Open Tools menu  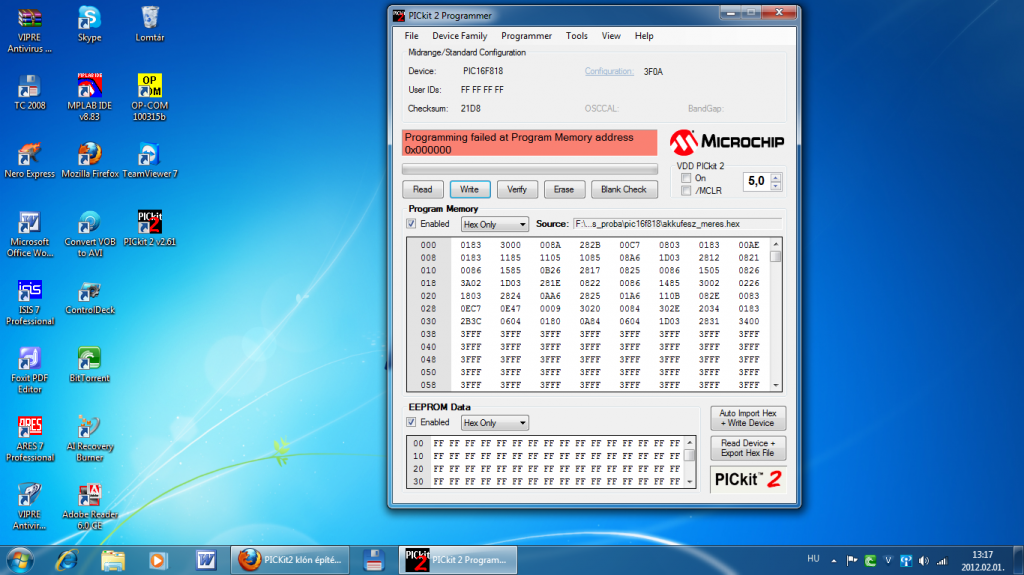577,36
